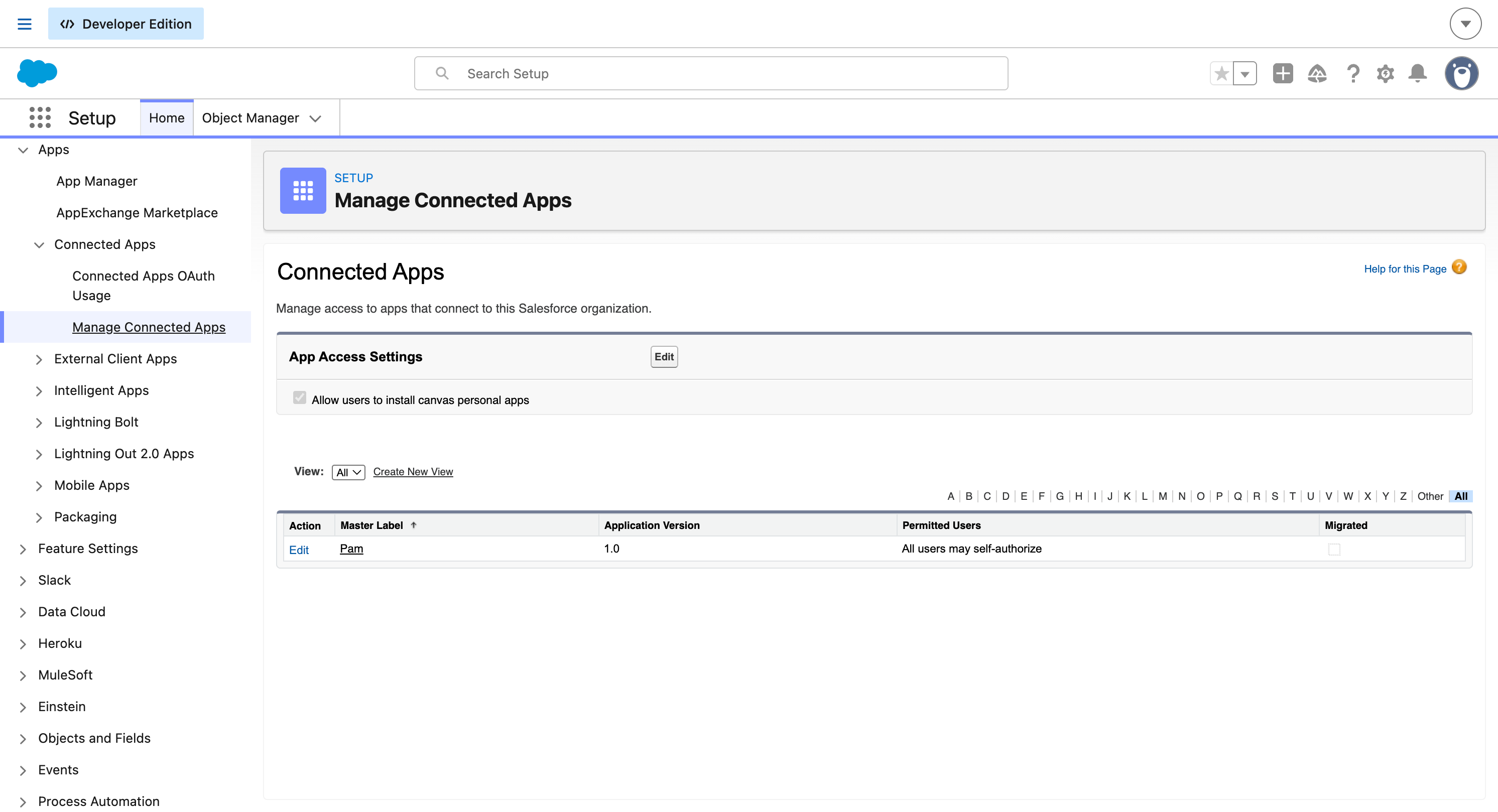Open the user profile avatar
Screen dimensions: 1498x812
coord(1461,74)
